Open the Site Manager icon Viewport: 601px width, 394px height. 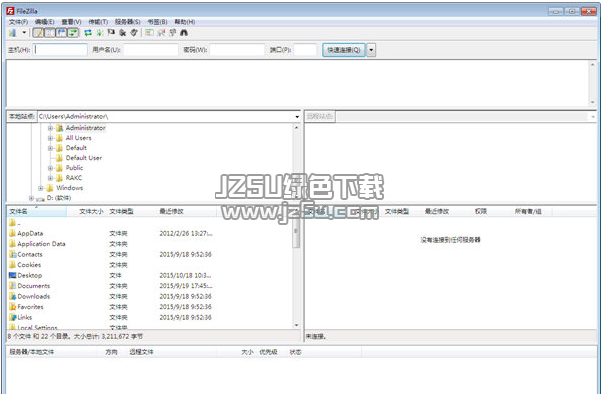click(13, 33)
